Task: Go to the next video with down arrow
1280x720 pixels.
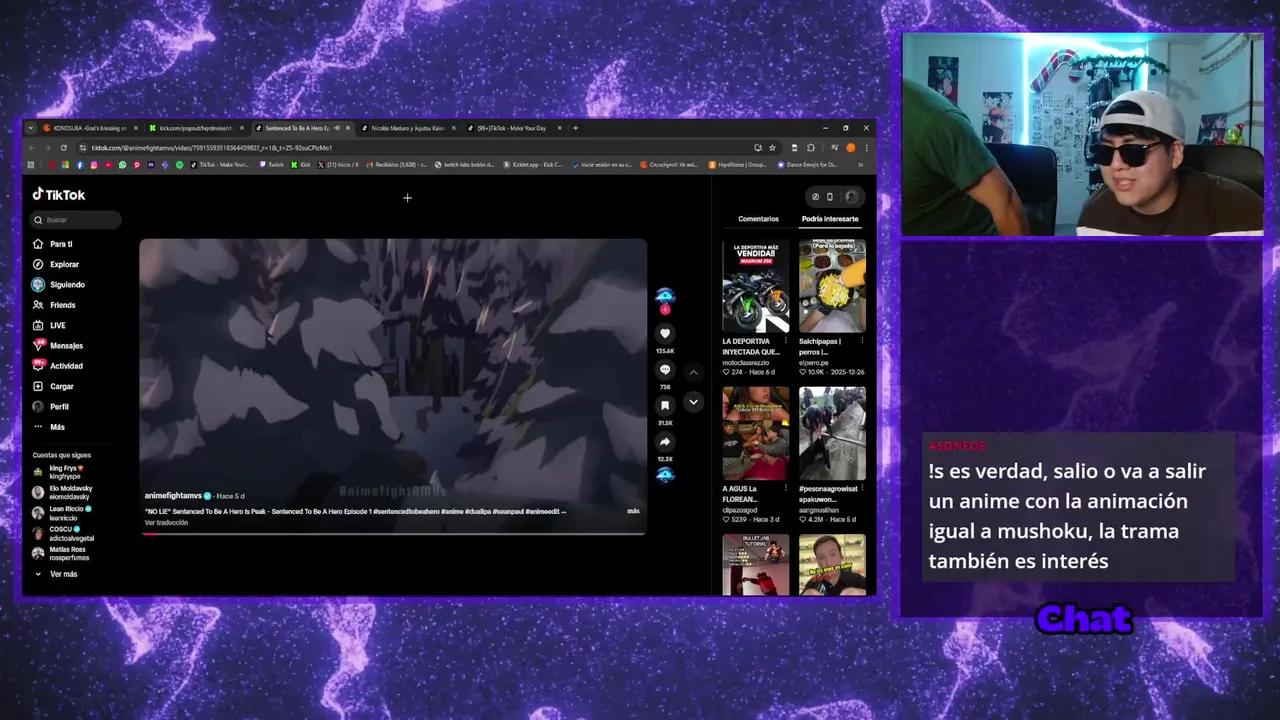Action: (693, 402)
